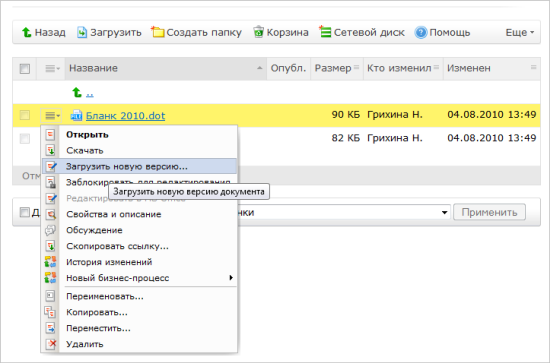Click the pencil icon beside Загрузить новую версию
Screen dimensions: 550x363
coord(51,166)
